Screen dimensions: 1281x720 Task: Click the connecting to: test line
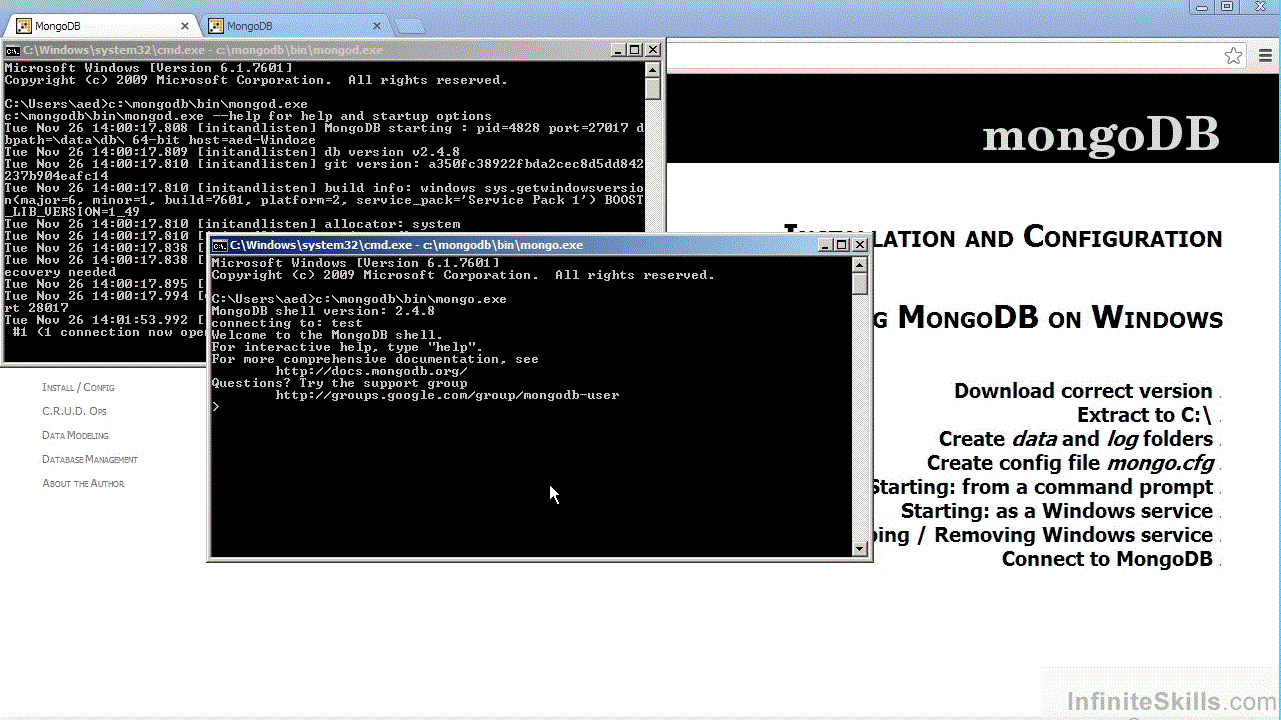pos(287,323)
